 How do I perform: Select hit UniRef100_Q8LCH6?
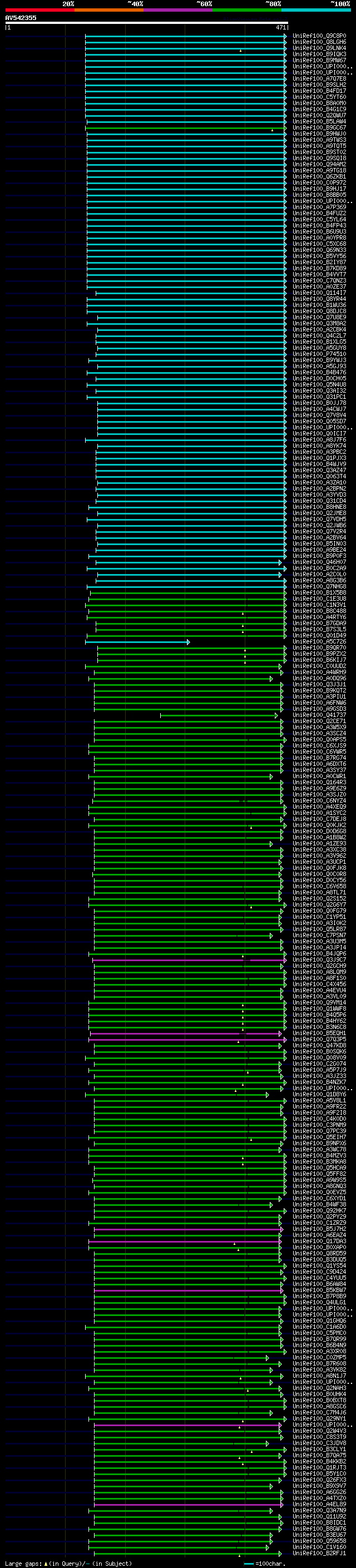319,42
